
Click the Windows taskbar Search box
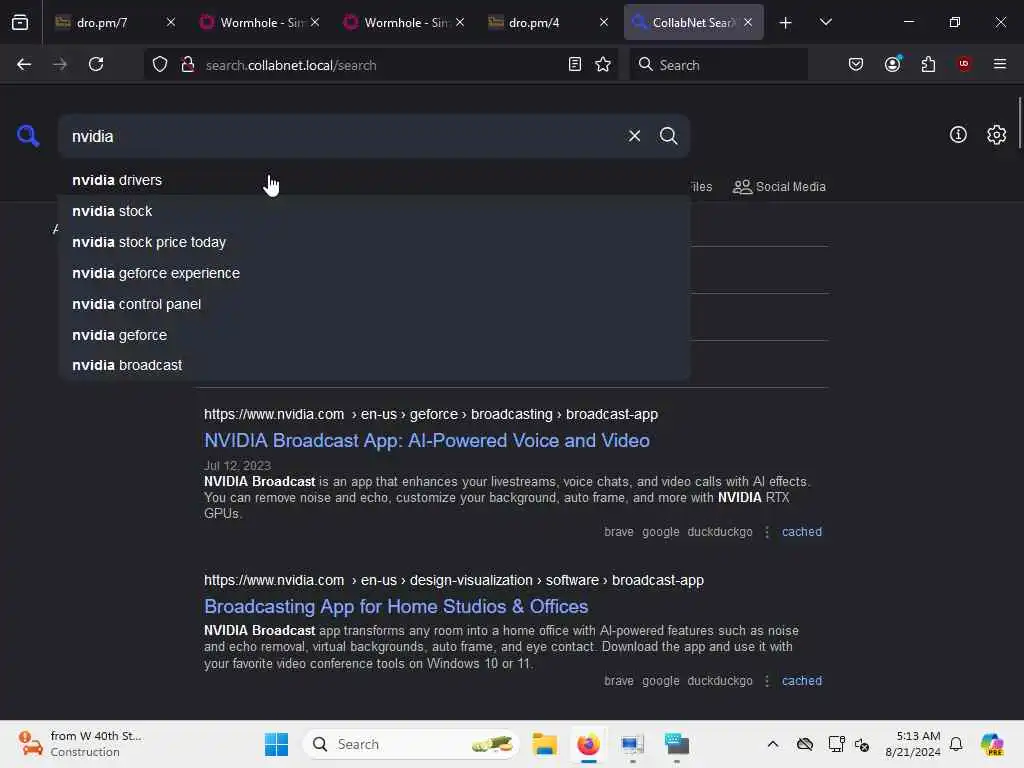(x=411, y=744)
